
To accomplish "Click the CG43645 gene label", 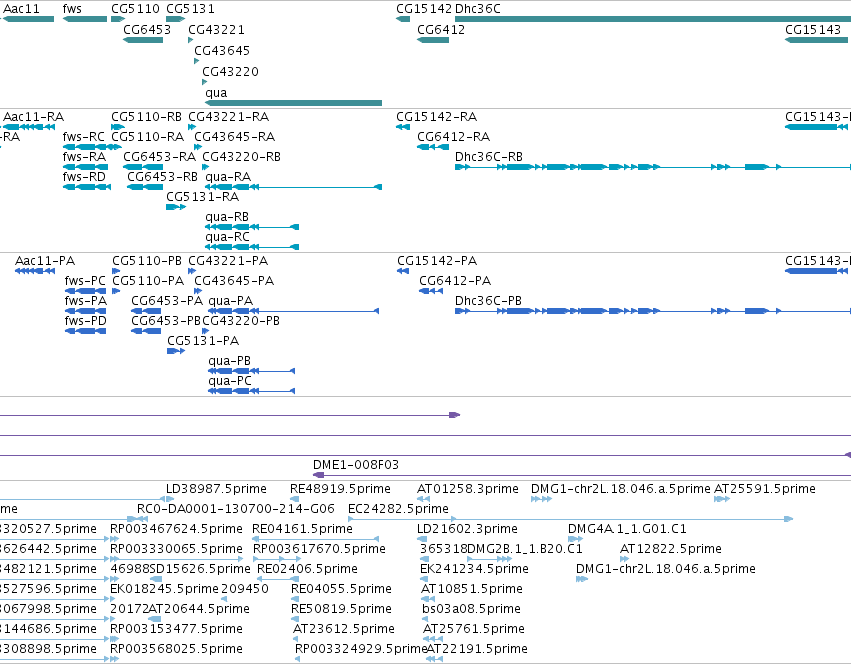I will pos(222,51).
